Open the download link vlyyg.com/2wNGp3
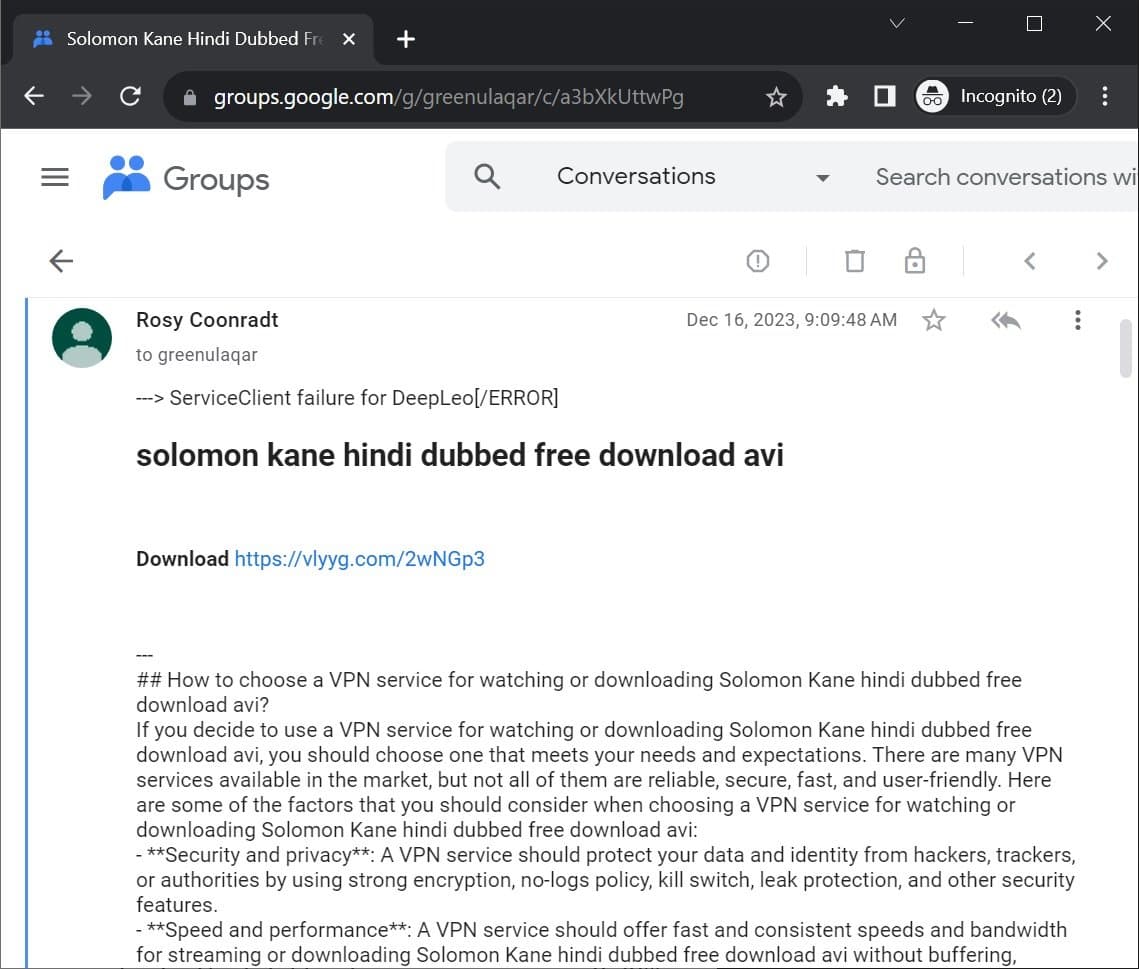Screen dimensions: 1139x969 click(360, 559)
